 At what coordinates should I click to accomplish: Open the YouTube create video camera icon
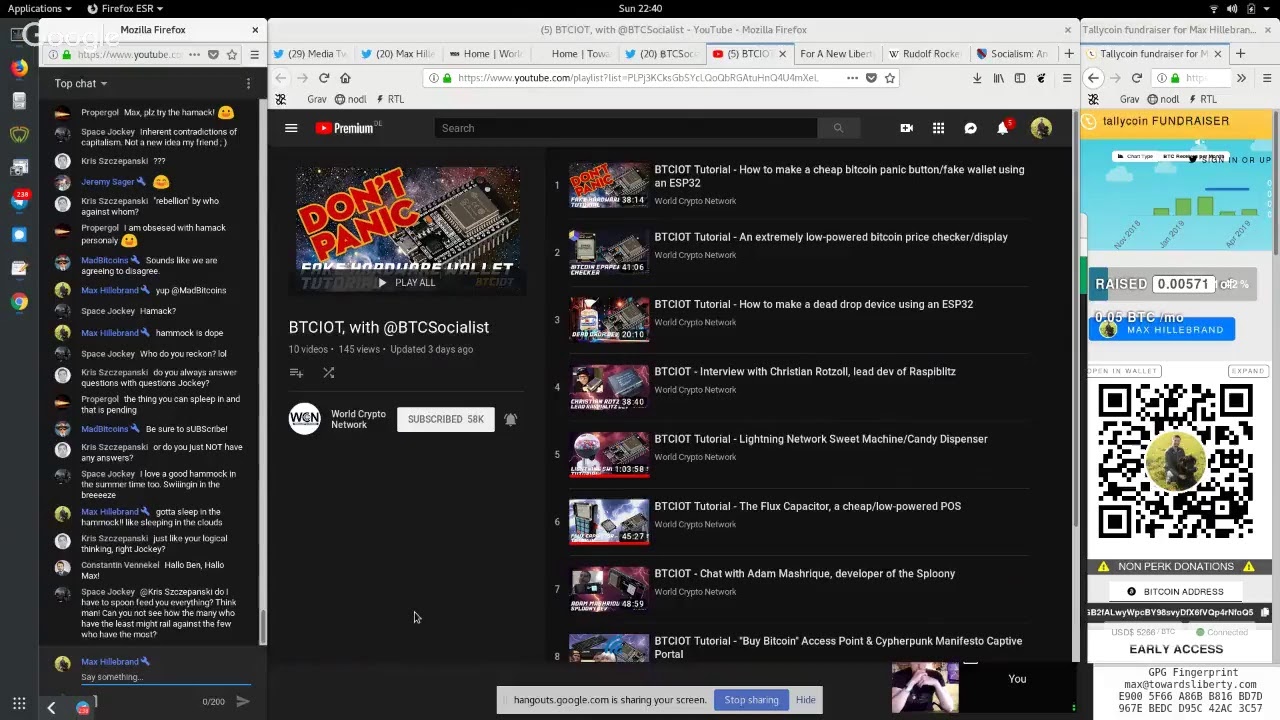(906, 128)
